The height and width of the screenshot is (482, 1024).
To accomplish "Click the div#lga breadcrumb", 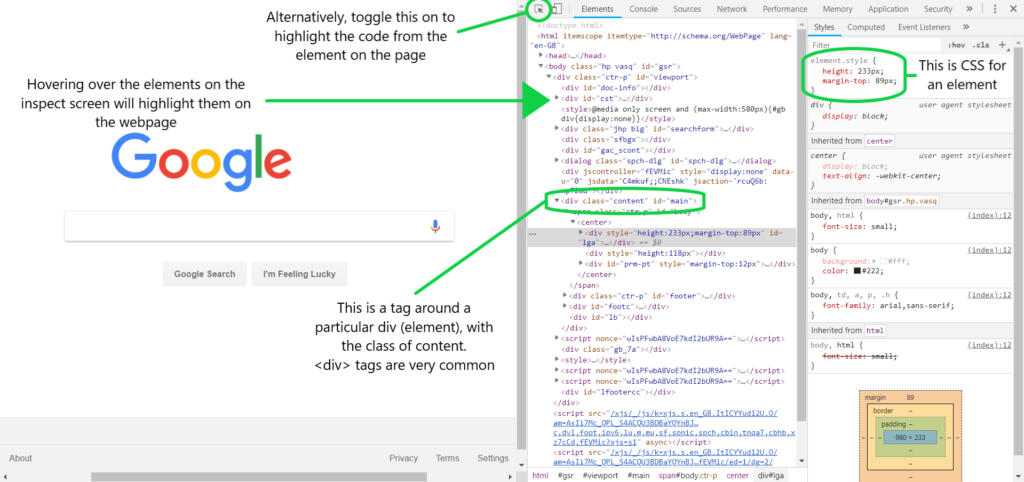I will [x=773, y=475].
